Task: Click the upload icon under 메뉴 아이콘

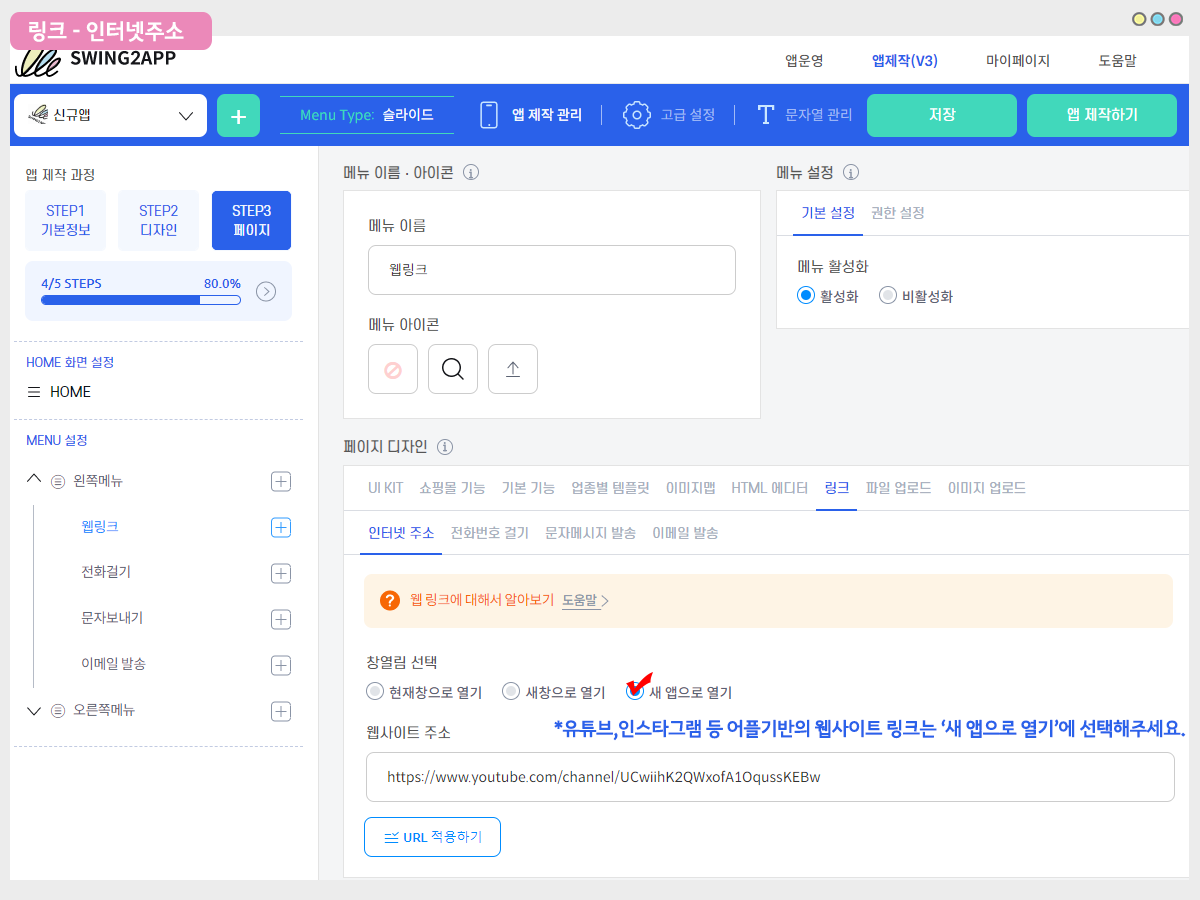Action: point(513,369)
